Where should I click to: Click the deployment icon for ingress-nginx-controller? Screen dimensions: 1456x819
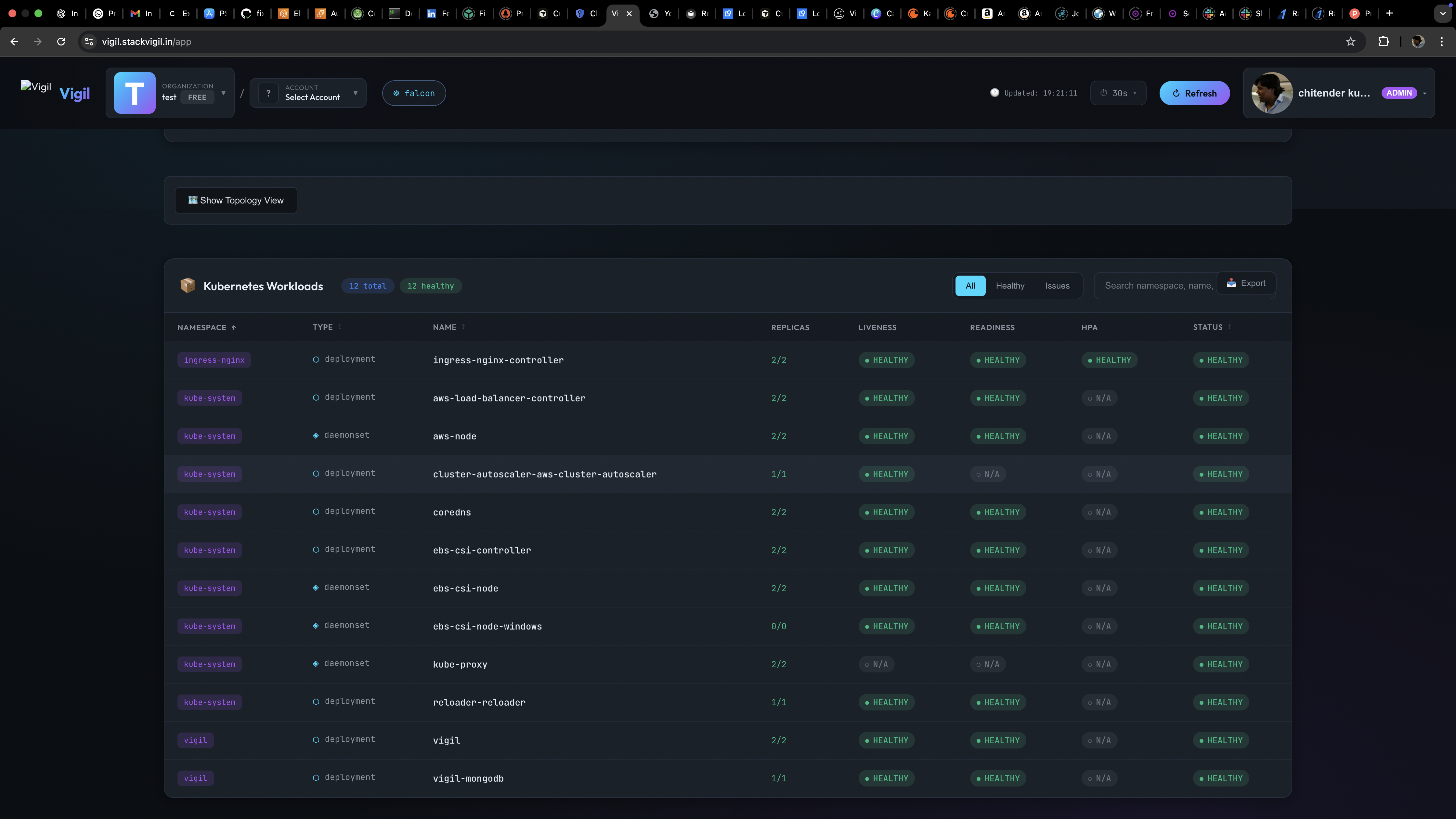tap(316, 359)
